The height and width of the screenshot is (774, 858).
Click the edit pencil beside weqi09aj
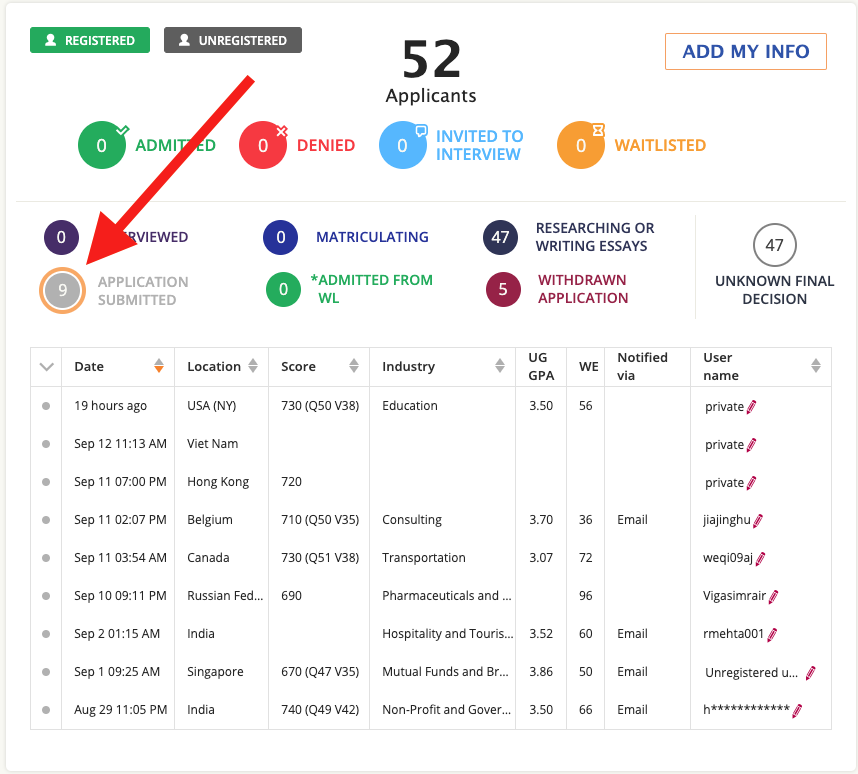[760, 558]
